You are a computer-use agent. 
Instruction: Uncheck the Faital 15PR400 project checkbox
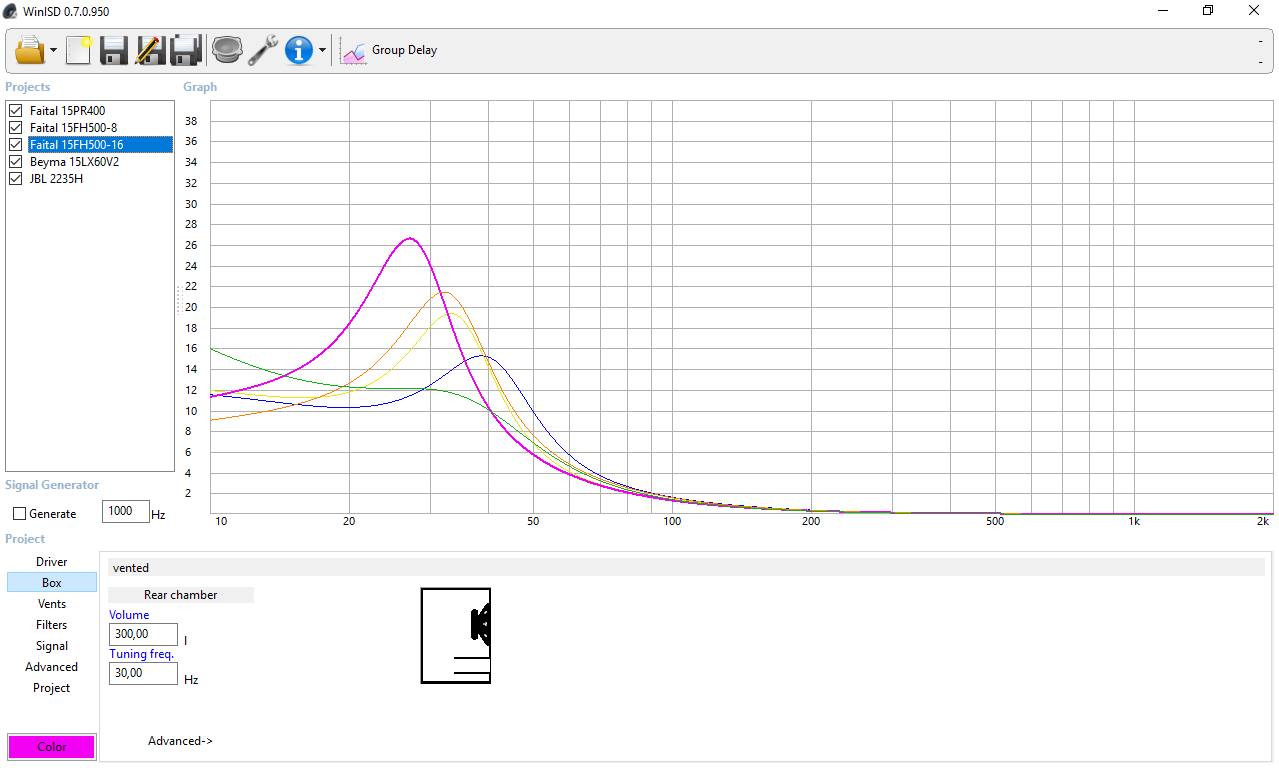(x=15, y=111)
